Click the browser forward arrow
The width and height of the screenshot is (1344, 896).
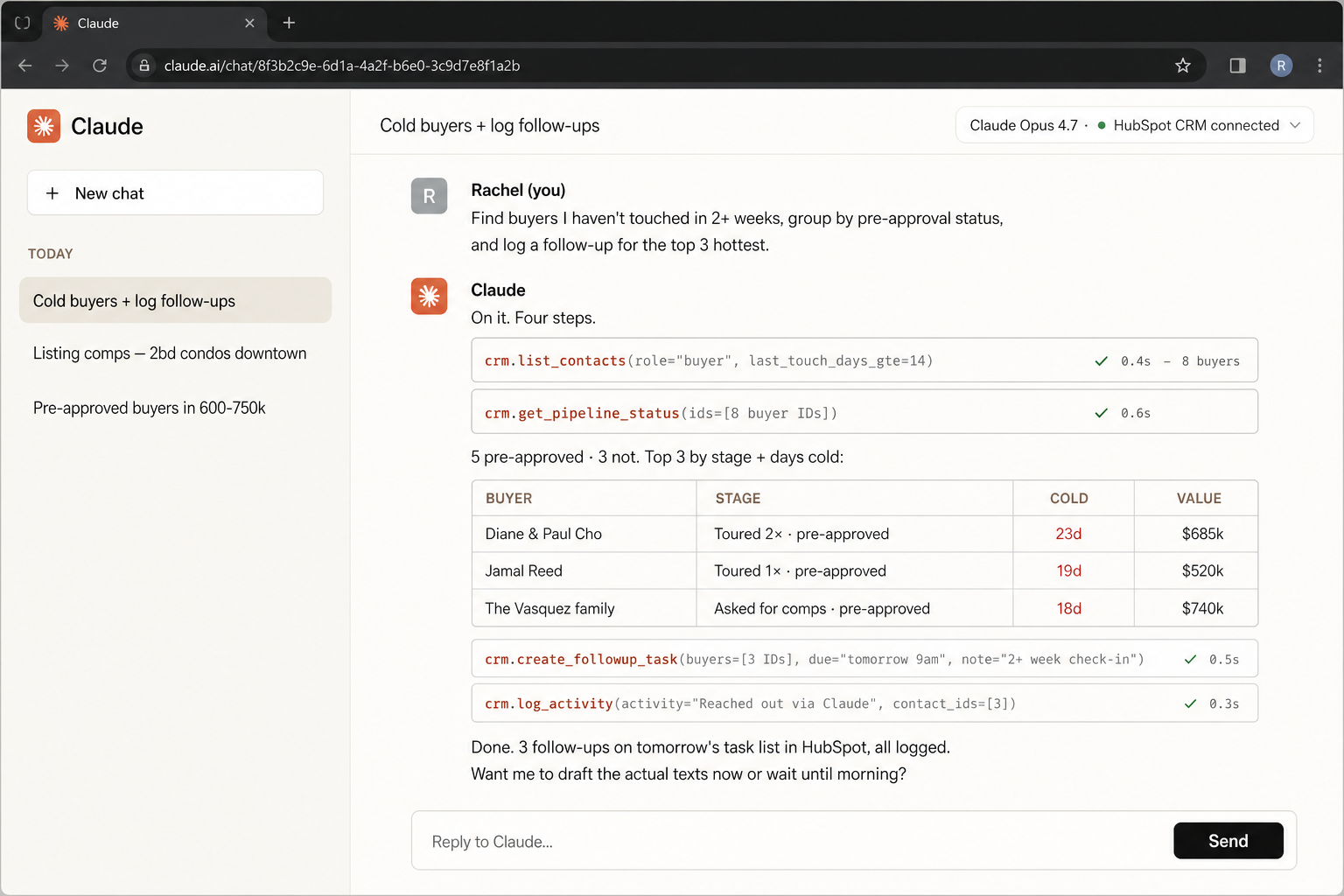point(62,66)
